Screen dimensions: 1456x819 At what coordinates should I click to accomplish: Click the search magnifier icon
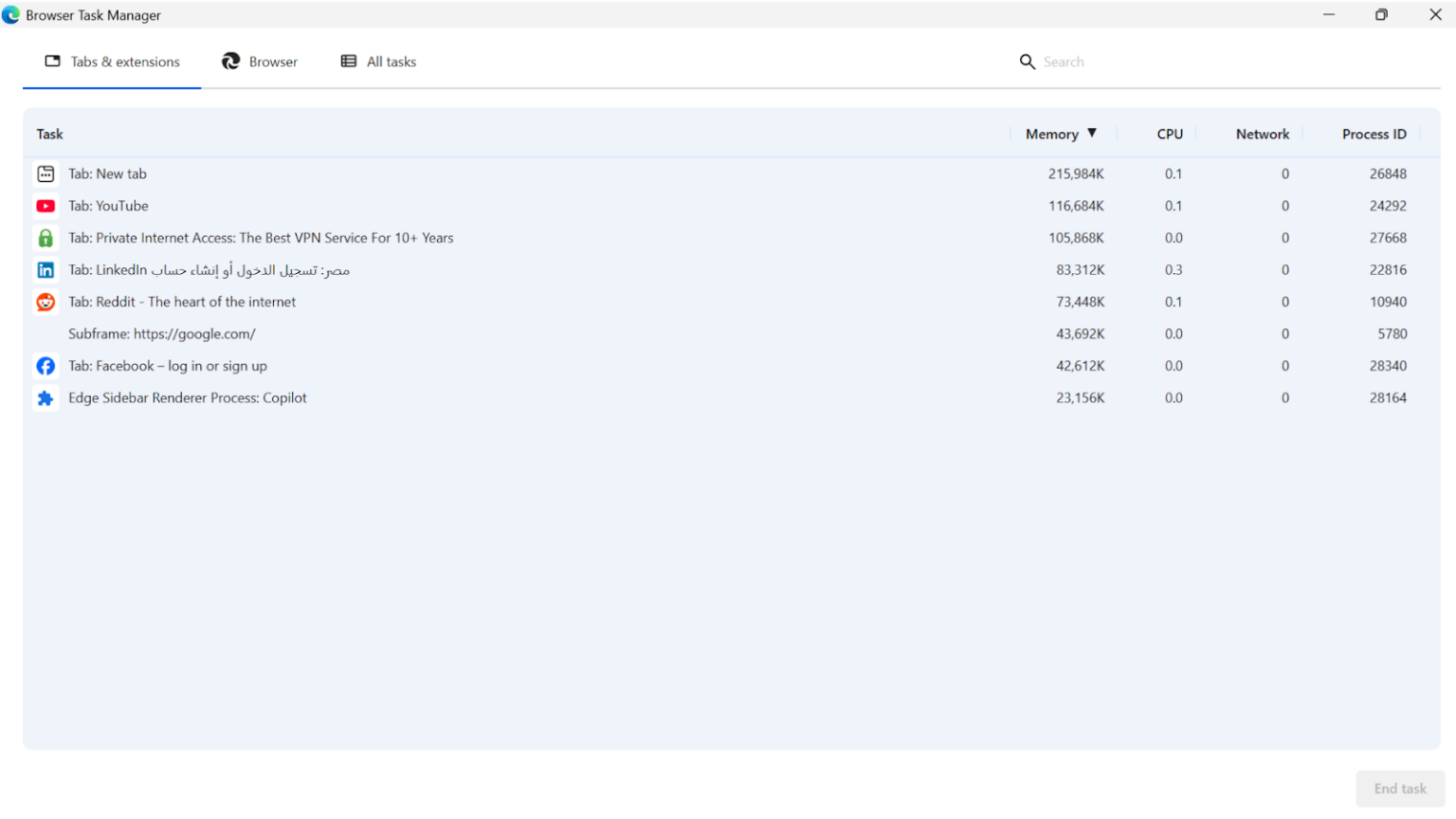[x=1027, y=62]
